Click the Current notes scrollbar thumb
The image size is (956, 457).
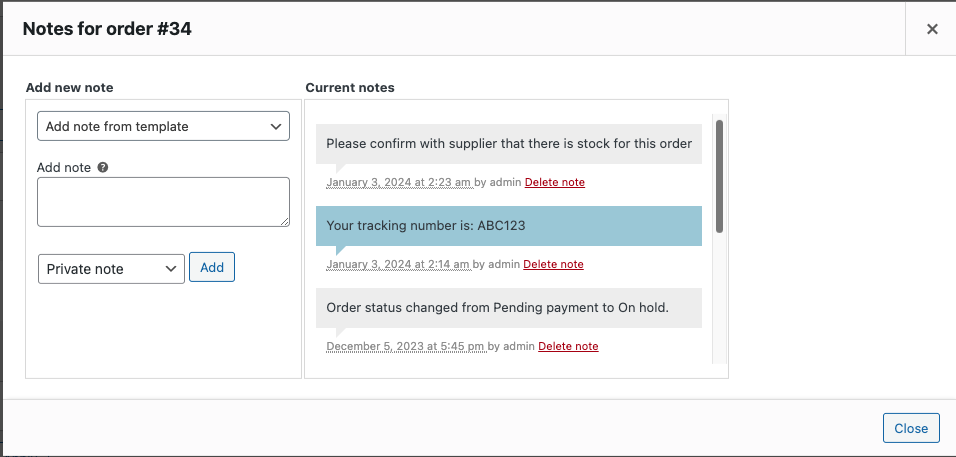coord(719,176)
